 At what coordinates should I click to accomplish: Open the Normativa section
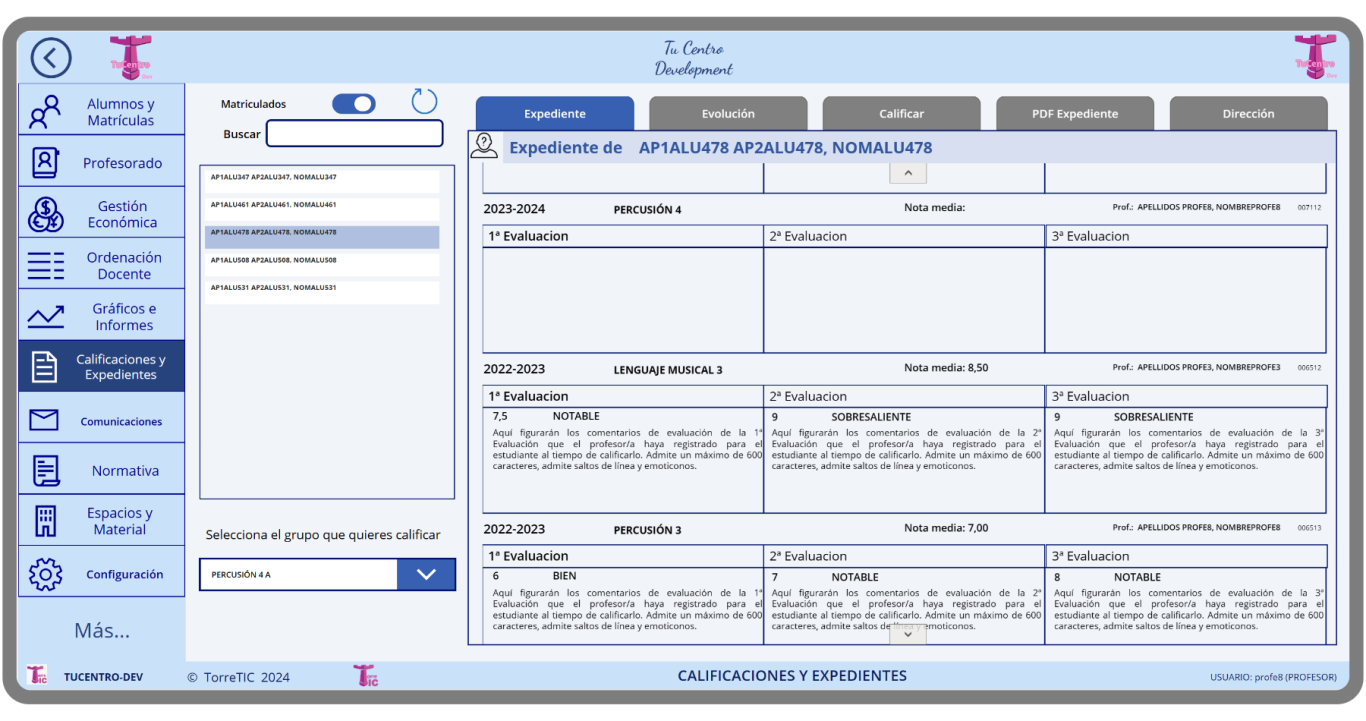click(102, 470)
